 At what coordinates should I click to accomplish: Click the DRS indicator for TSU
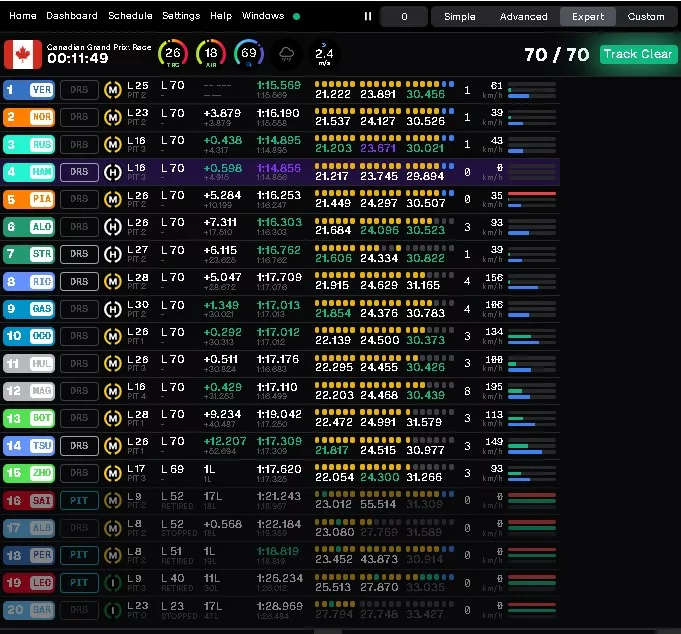(79, 446)
